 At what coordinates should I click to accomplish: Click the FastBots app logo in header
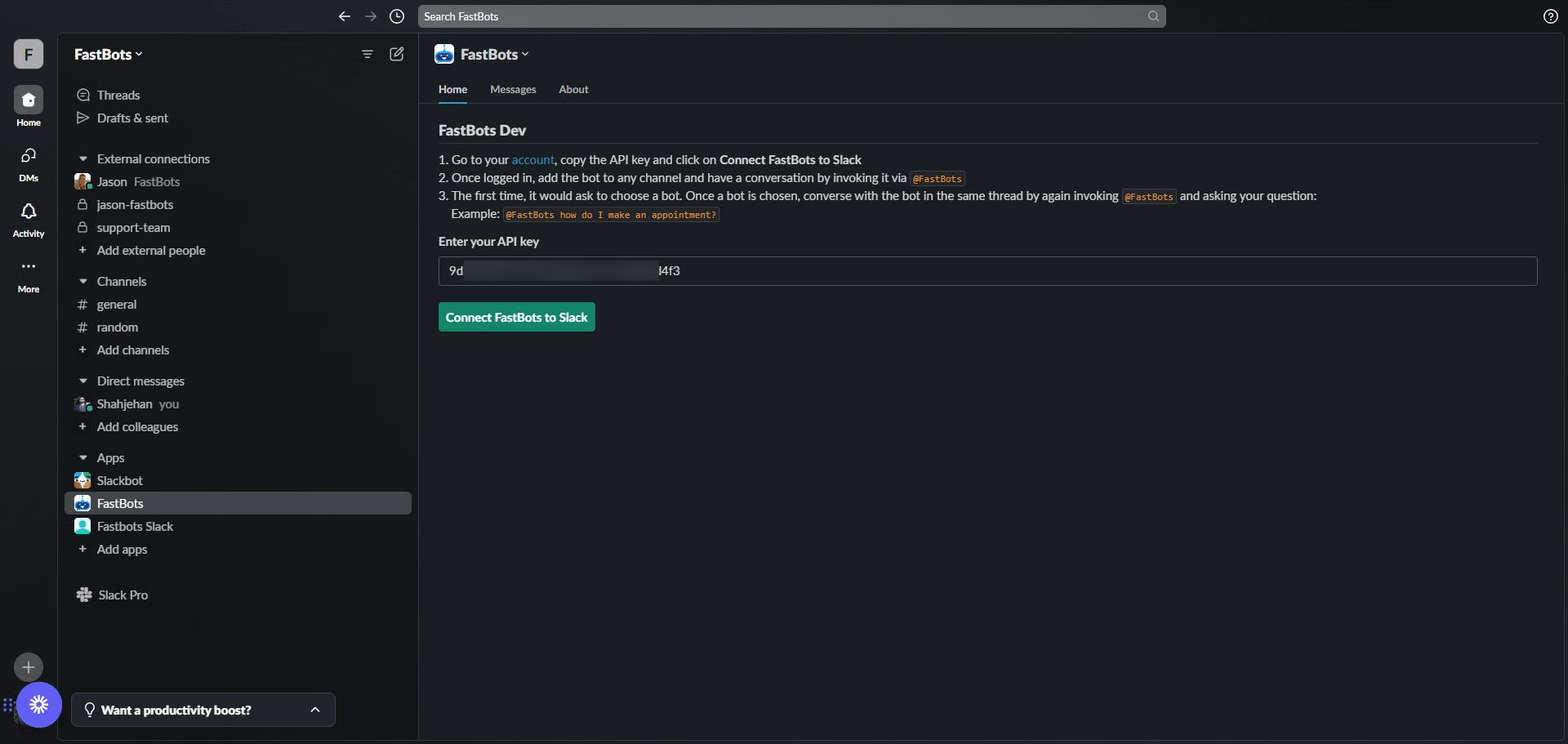[x=444, y=55]
